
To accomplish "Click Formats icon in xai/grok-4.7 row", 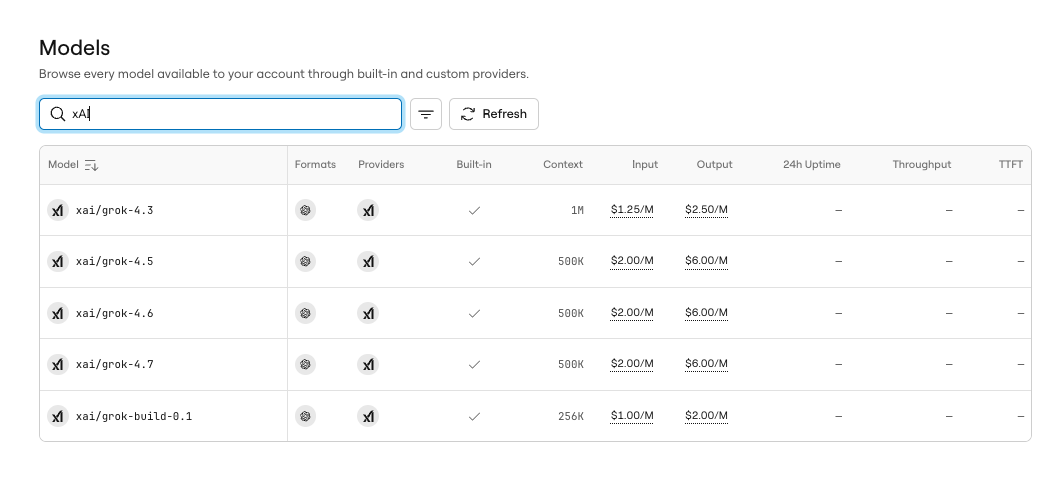I will [x=305, y=365].
